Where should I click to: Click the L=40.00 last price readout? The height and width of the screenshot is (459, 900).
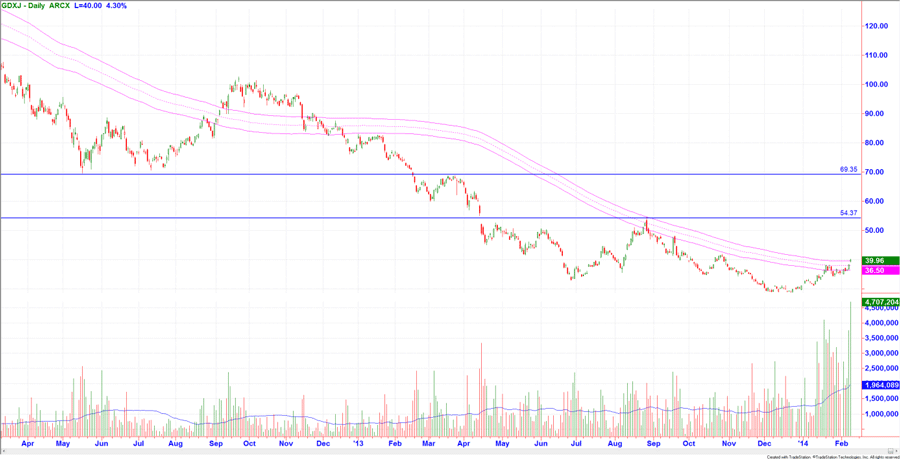click(86, 5)
